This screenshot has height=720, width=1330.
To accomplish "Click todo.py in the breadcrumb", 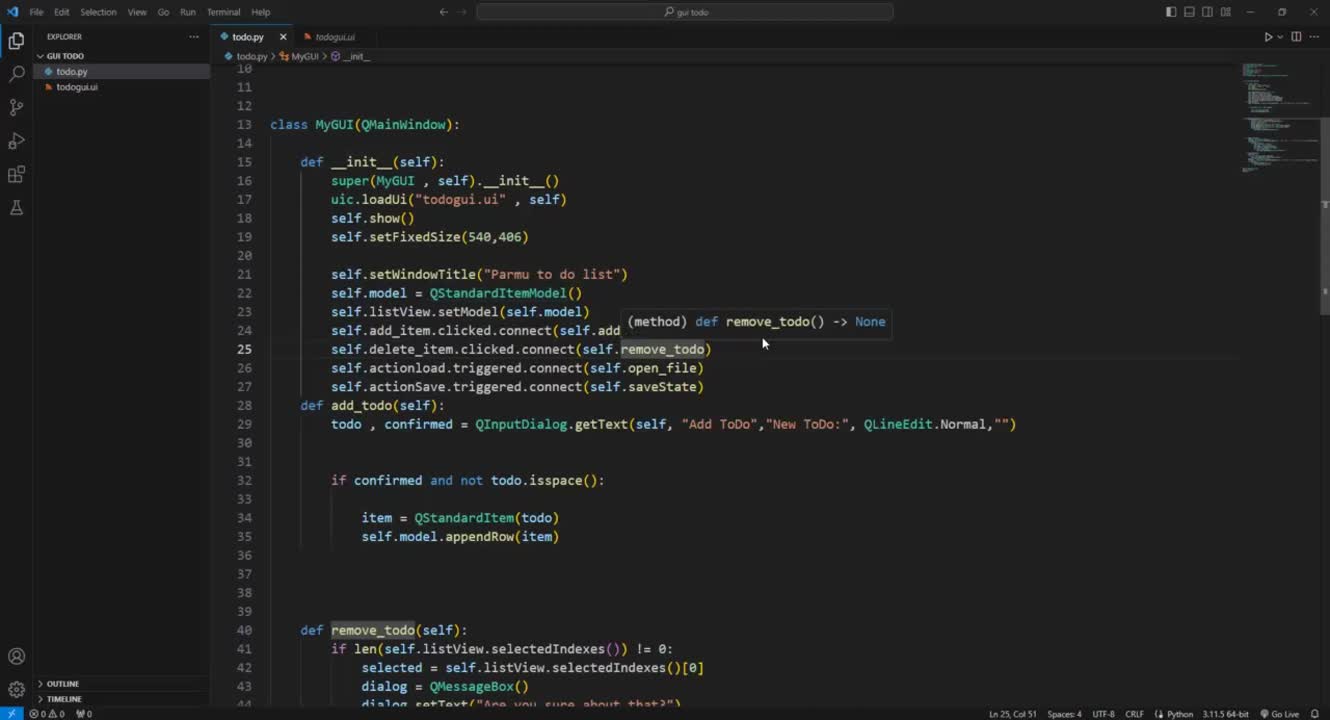I will (251, 57).
